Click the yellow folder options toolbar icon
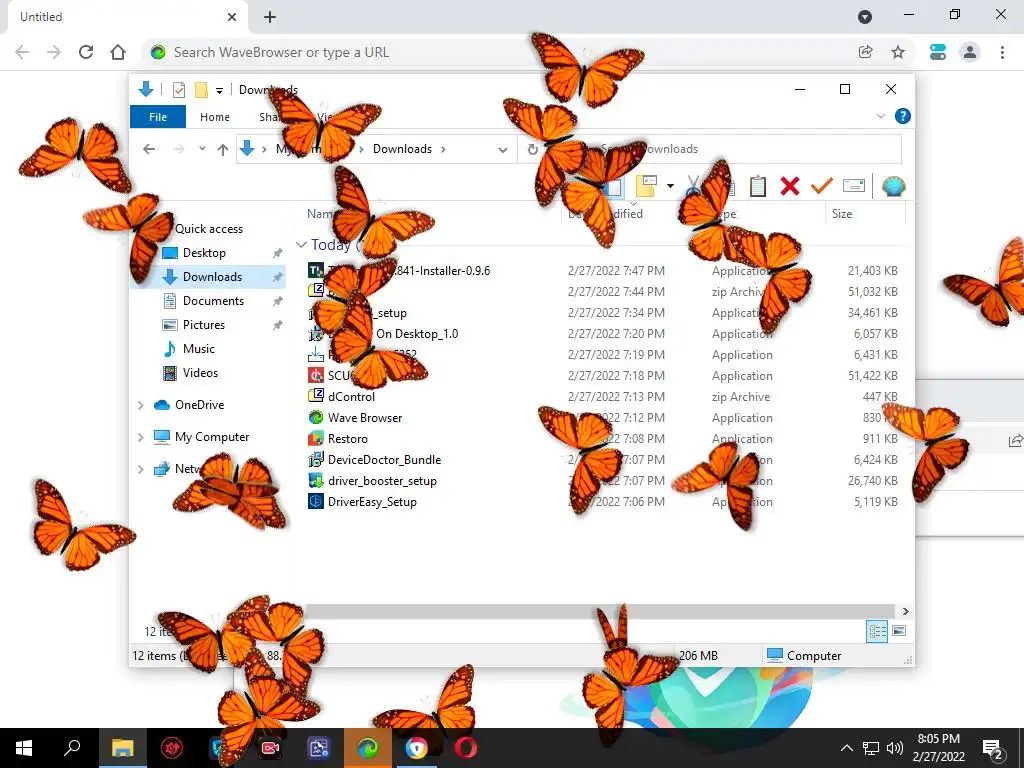1024x768 pixels. pyautogui.click(x=646, y=186)
